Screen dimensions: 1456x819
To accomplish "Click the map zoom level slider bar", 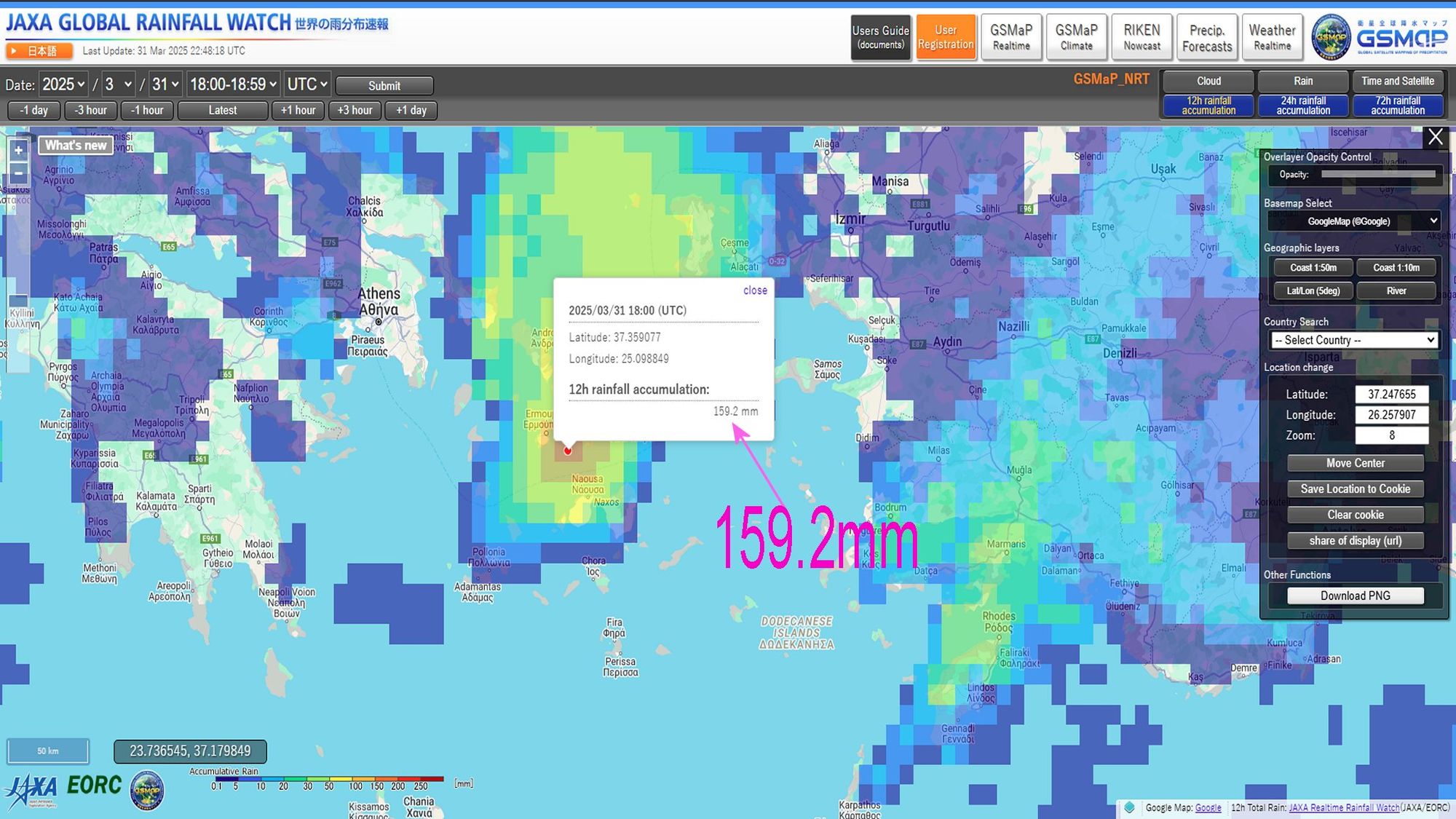I will tap(19, 280).
